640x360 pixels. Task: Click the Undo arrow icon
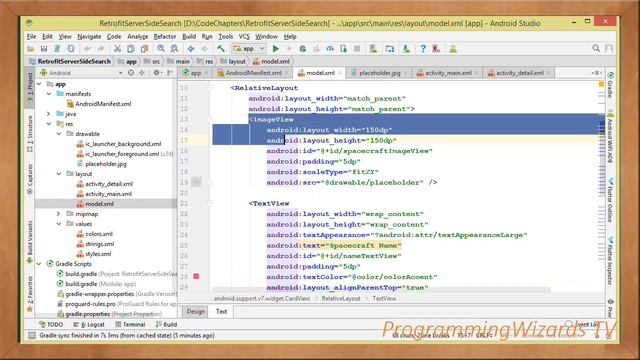click(87, 49)
